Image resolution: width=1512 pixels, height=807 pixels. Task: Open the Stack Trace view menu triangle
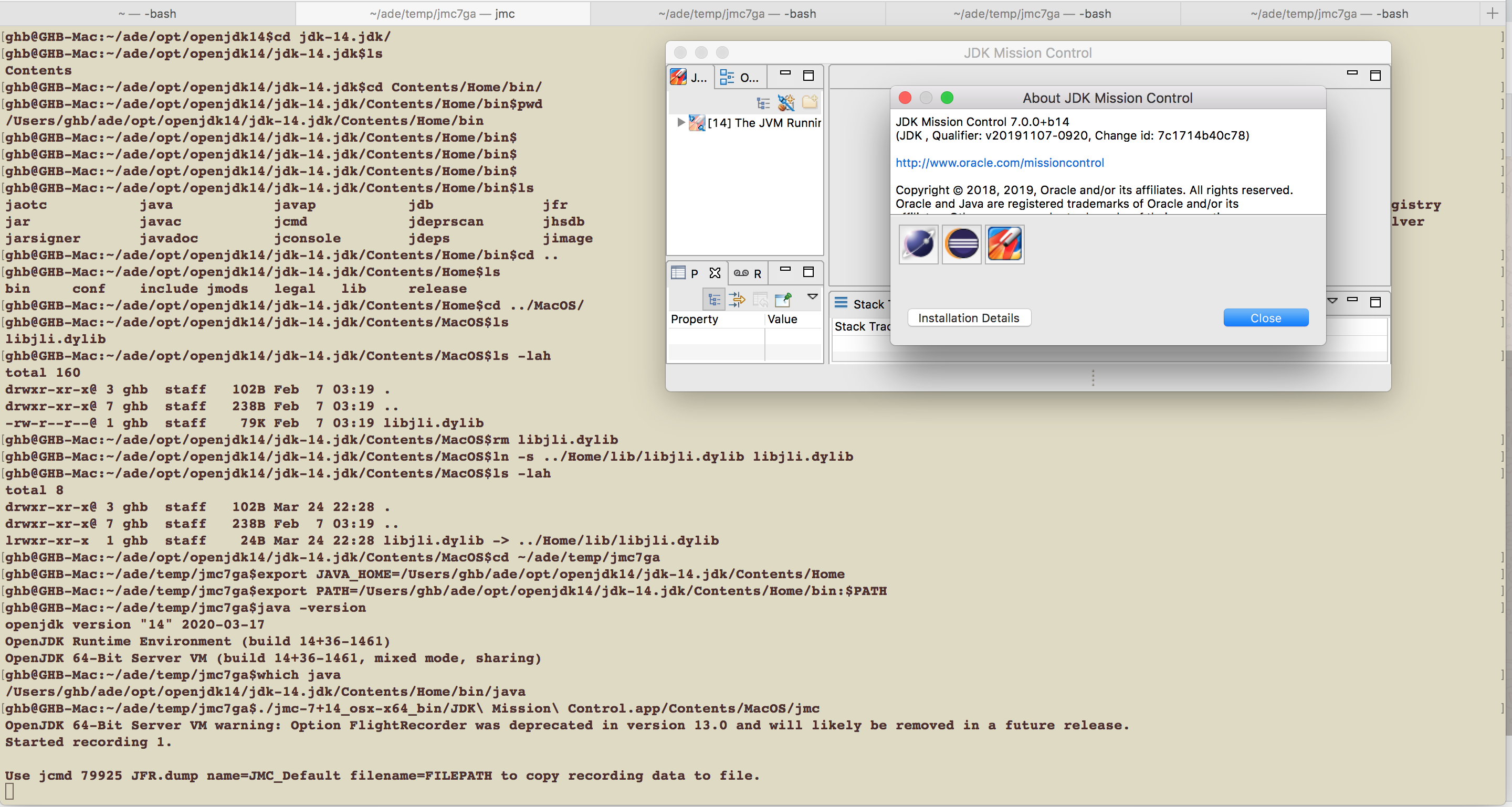tap(1332, 301)
